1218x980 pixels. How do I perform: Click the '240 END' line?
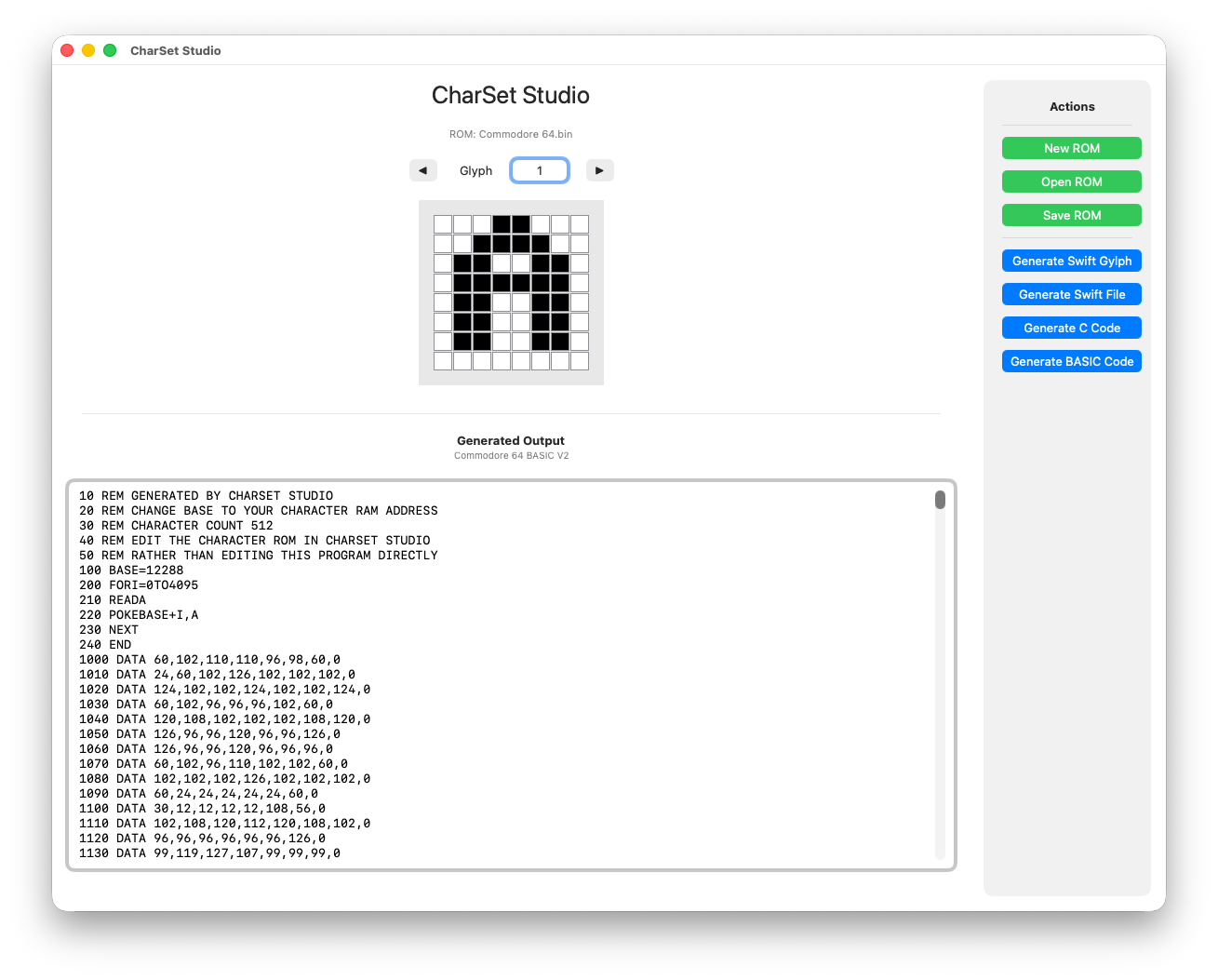[105, 645]
